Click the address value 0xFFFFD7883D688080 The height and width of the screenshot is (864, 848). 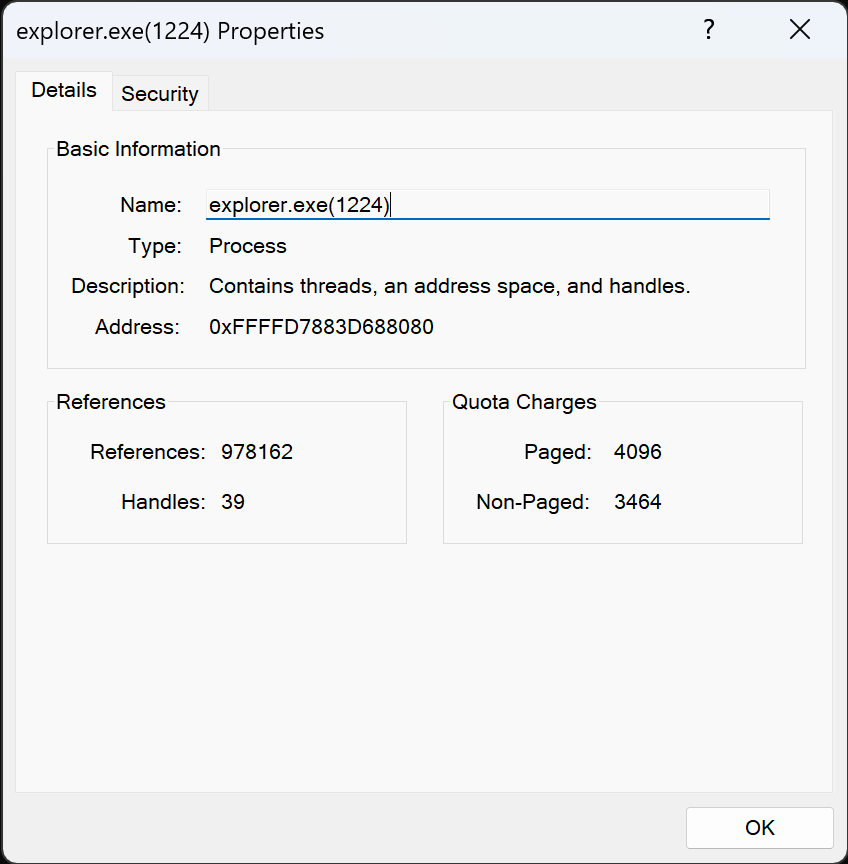click(x=321, y=327)
